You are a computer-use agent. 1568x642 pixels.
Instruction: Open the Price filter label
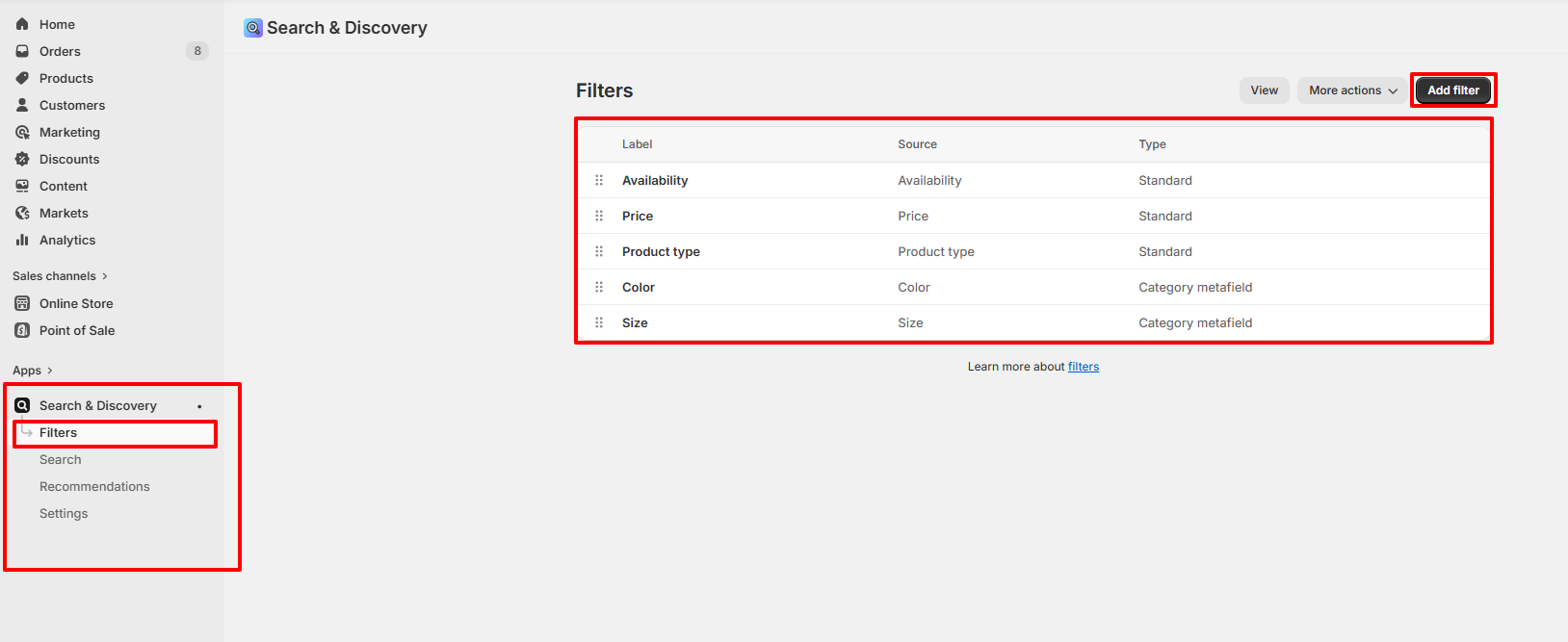(x=638, y=216)
